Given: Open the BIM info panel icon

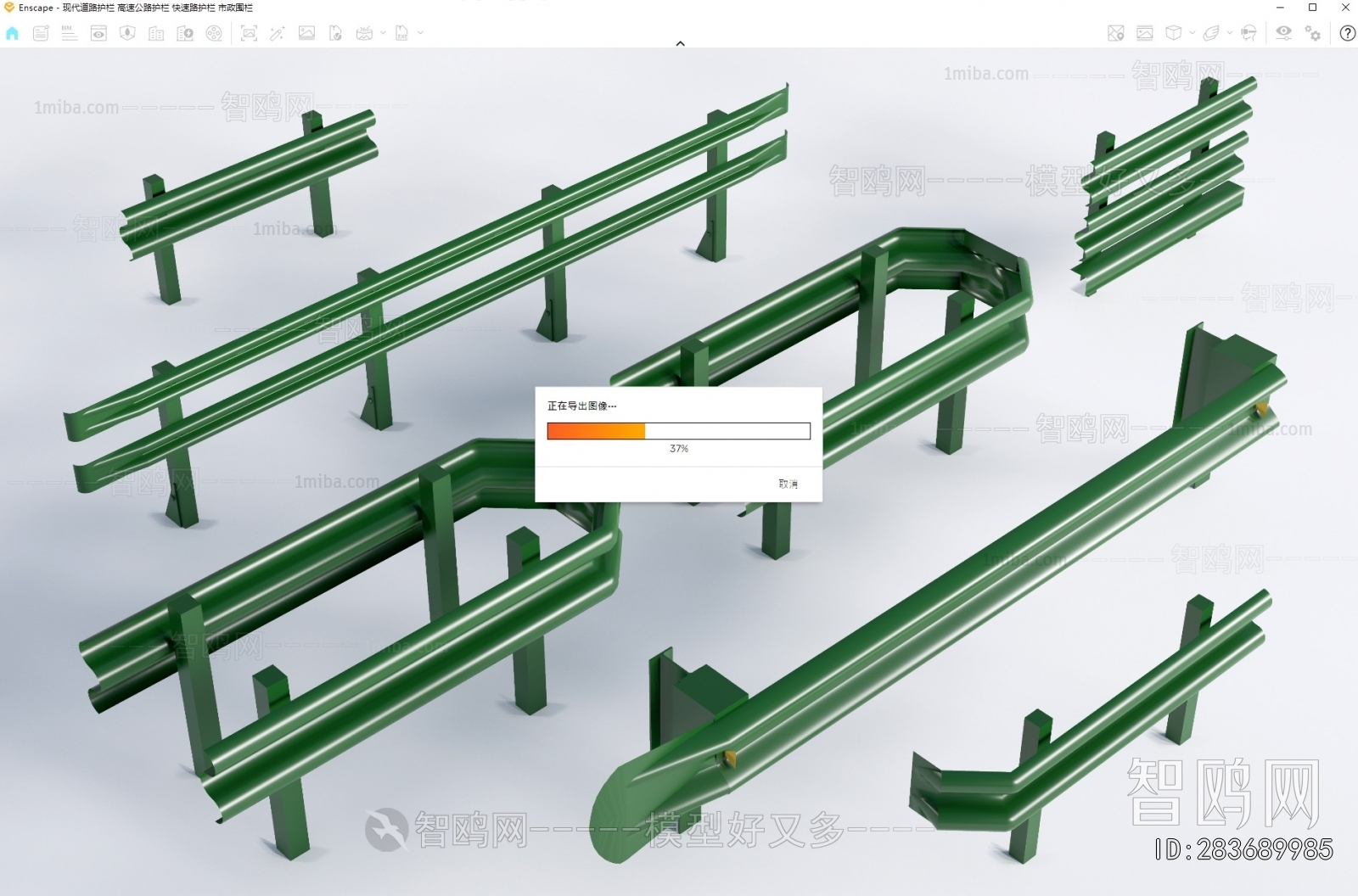Looking at the screenshot, I should [70, 33].
